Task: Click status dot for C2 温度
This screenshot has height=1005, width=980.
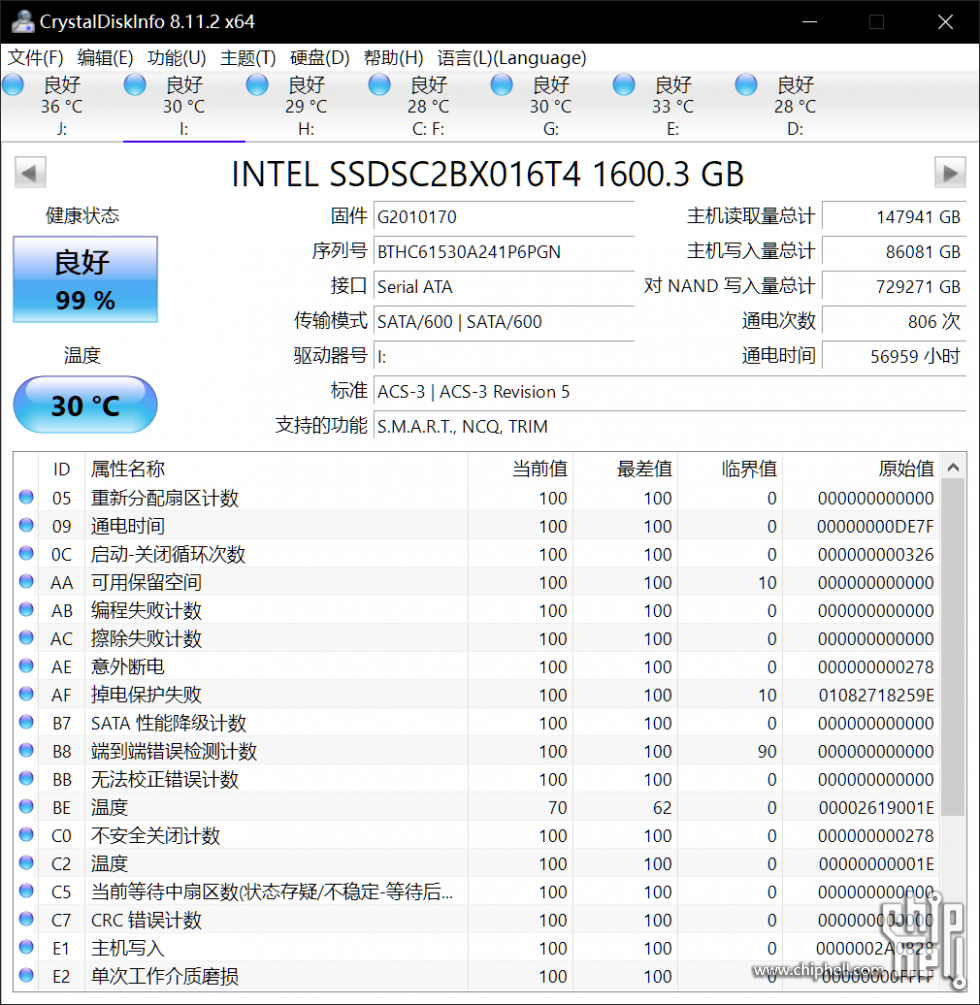Action: [26, 863]
